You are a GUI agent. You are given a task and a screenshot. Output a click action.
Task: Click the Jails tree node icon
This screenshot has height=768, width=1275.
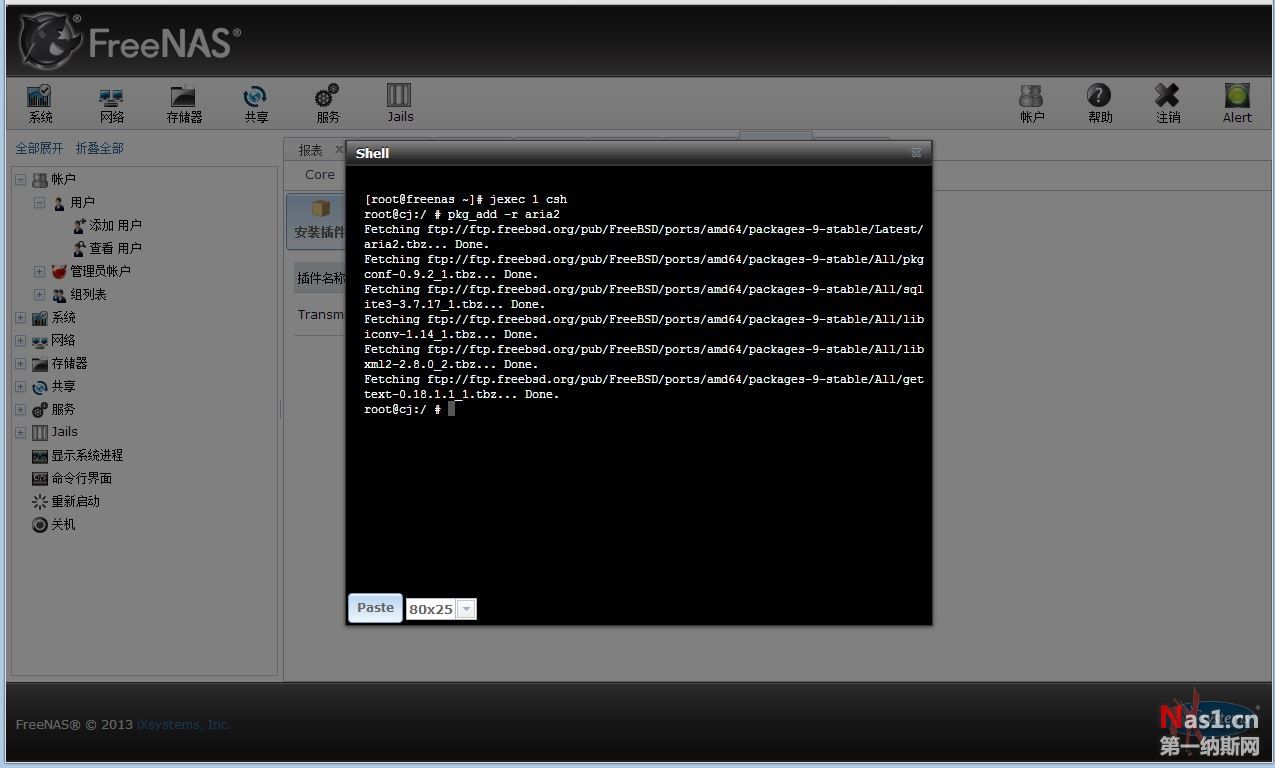[x=40, y=433]
